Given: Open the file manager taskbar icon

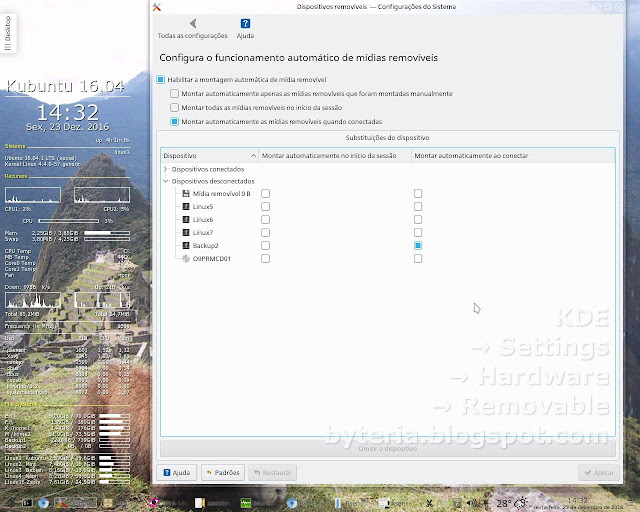Looking at the screenshot, I should click(x=108, y=503).
